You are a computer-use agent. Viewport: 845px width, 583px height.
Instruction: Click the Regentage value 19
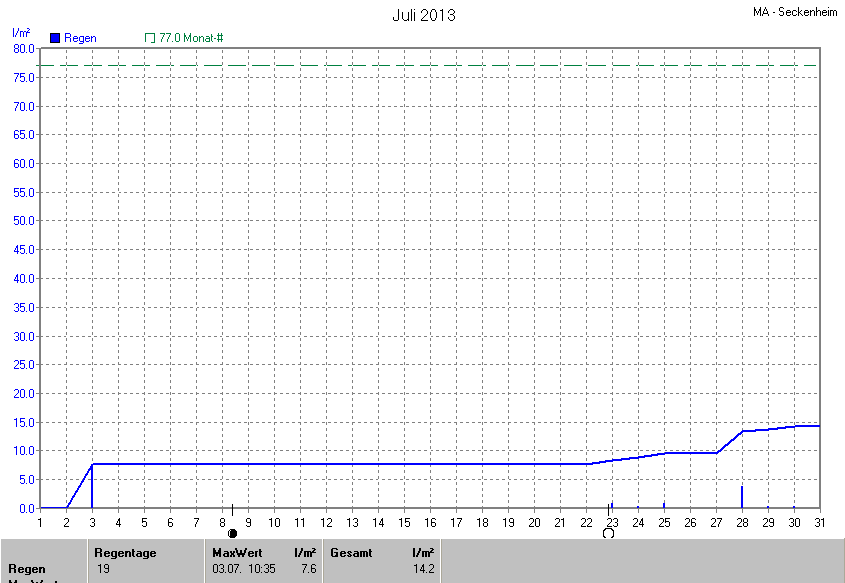(x=103, y=568)
